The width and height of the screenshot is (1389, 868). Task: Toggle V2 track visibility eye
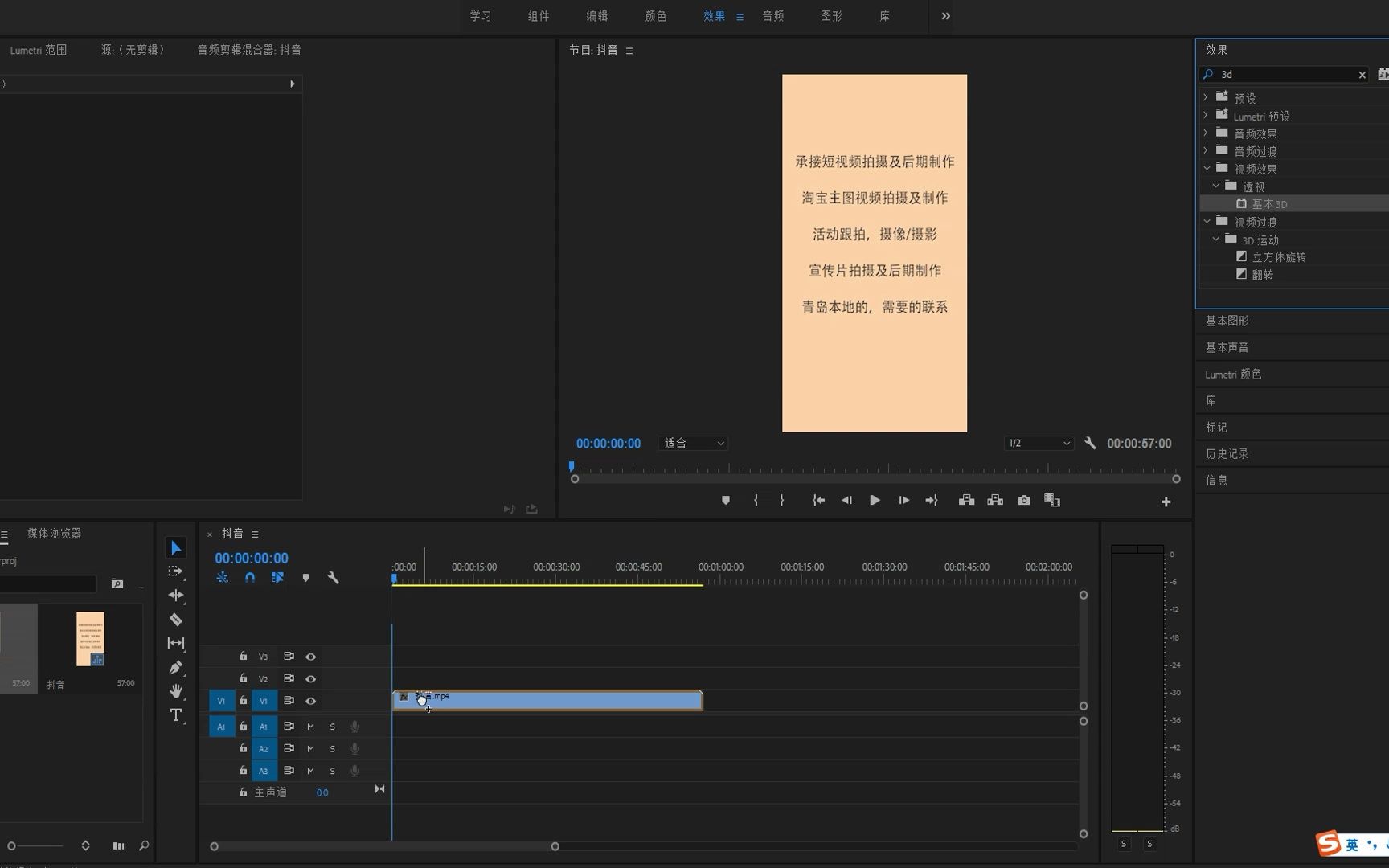[310, 679]
